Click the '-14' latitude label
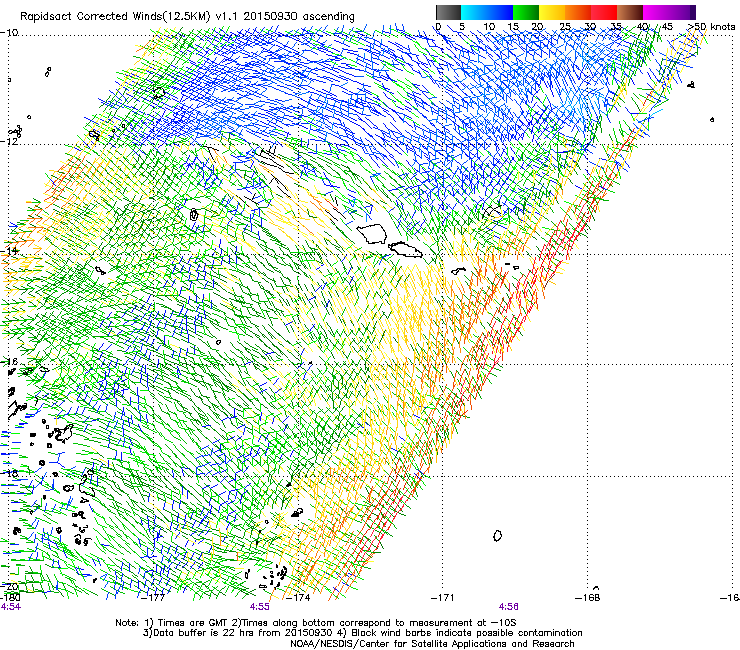The width and height of the screenshot is (740, 650). tap(9, 251)
